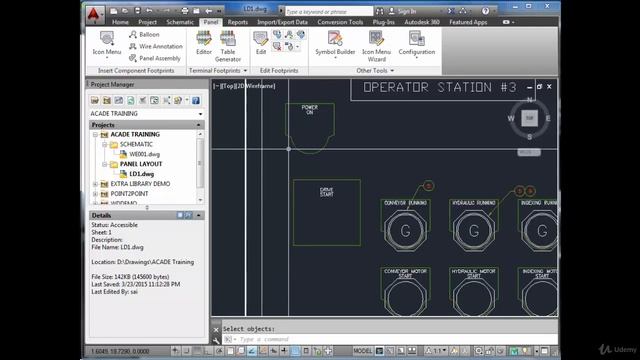Click the ViewCube TOP face
The width and height of the screenshot is (640, 360).
[529, 118]
